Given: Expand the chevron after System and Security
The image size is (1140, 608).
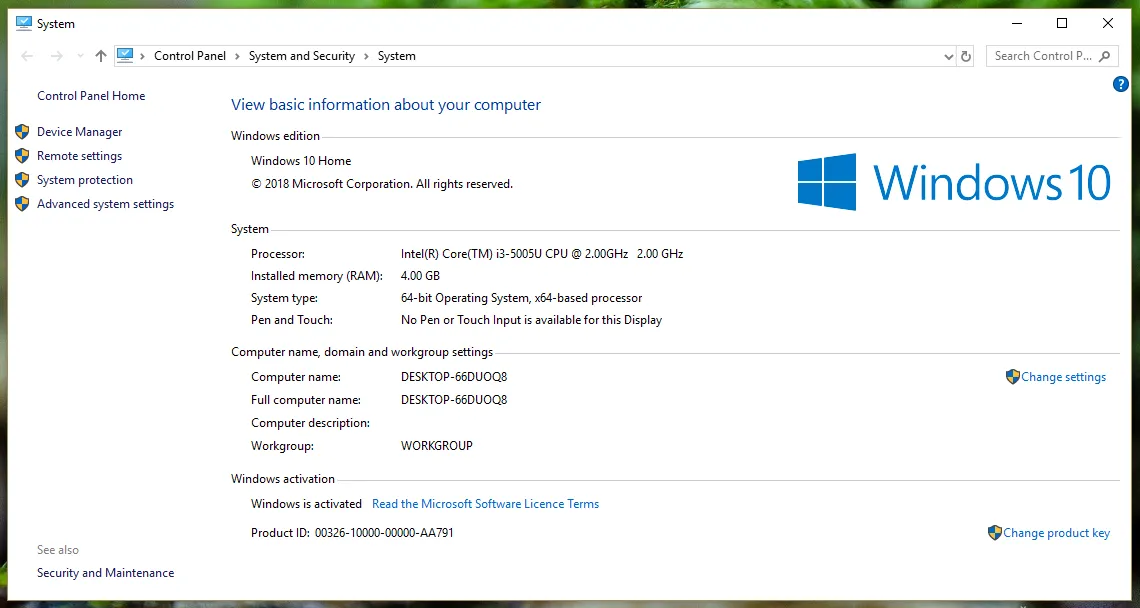Looking at the screenshot, I should [366, 56].
